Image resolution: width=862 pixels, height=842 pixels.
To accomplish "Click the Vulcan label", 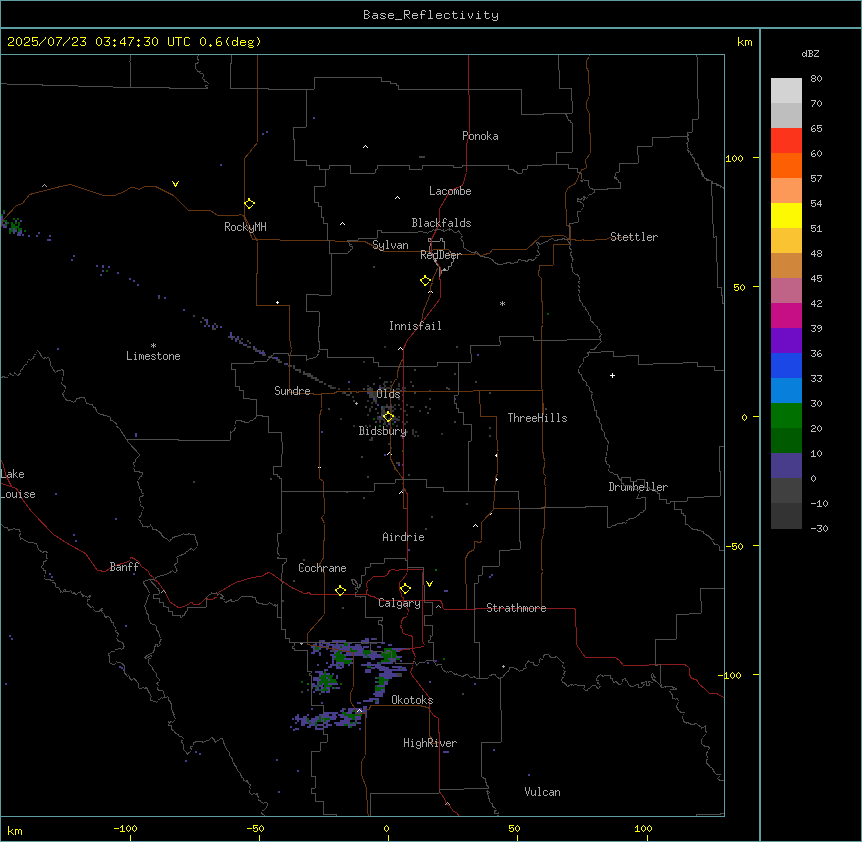I will [542, 792].
